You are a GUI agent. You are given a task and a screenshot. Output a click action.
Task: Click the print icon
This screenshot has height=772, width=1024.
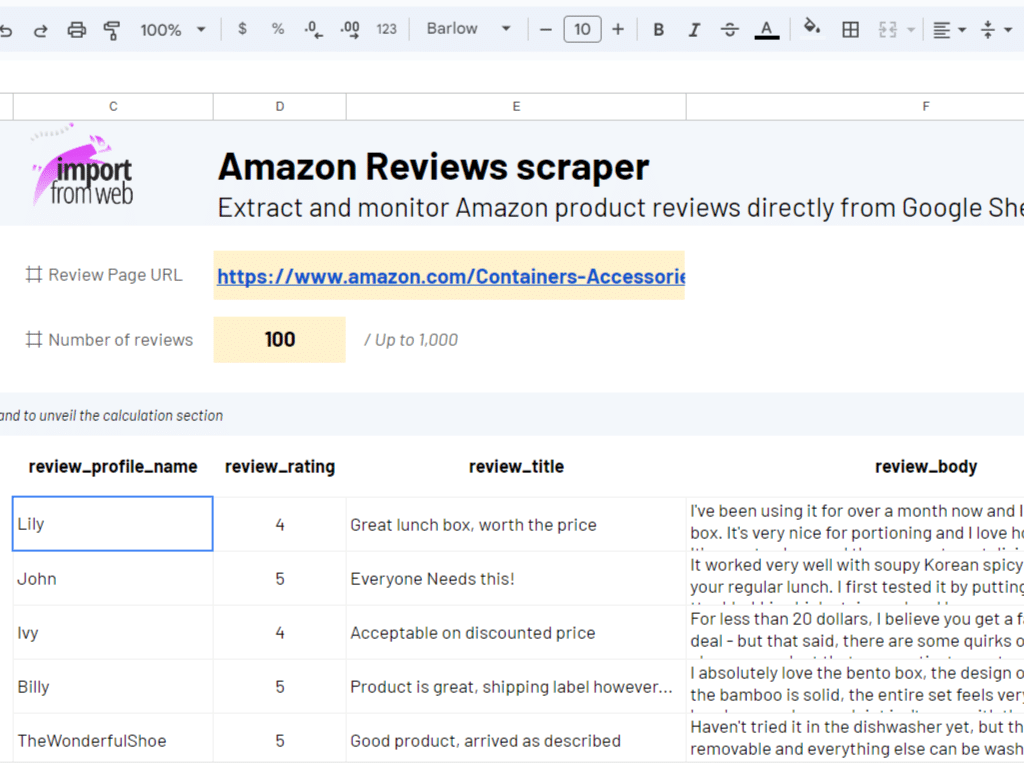(x=77, y=30)
